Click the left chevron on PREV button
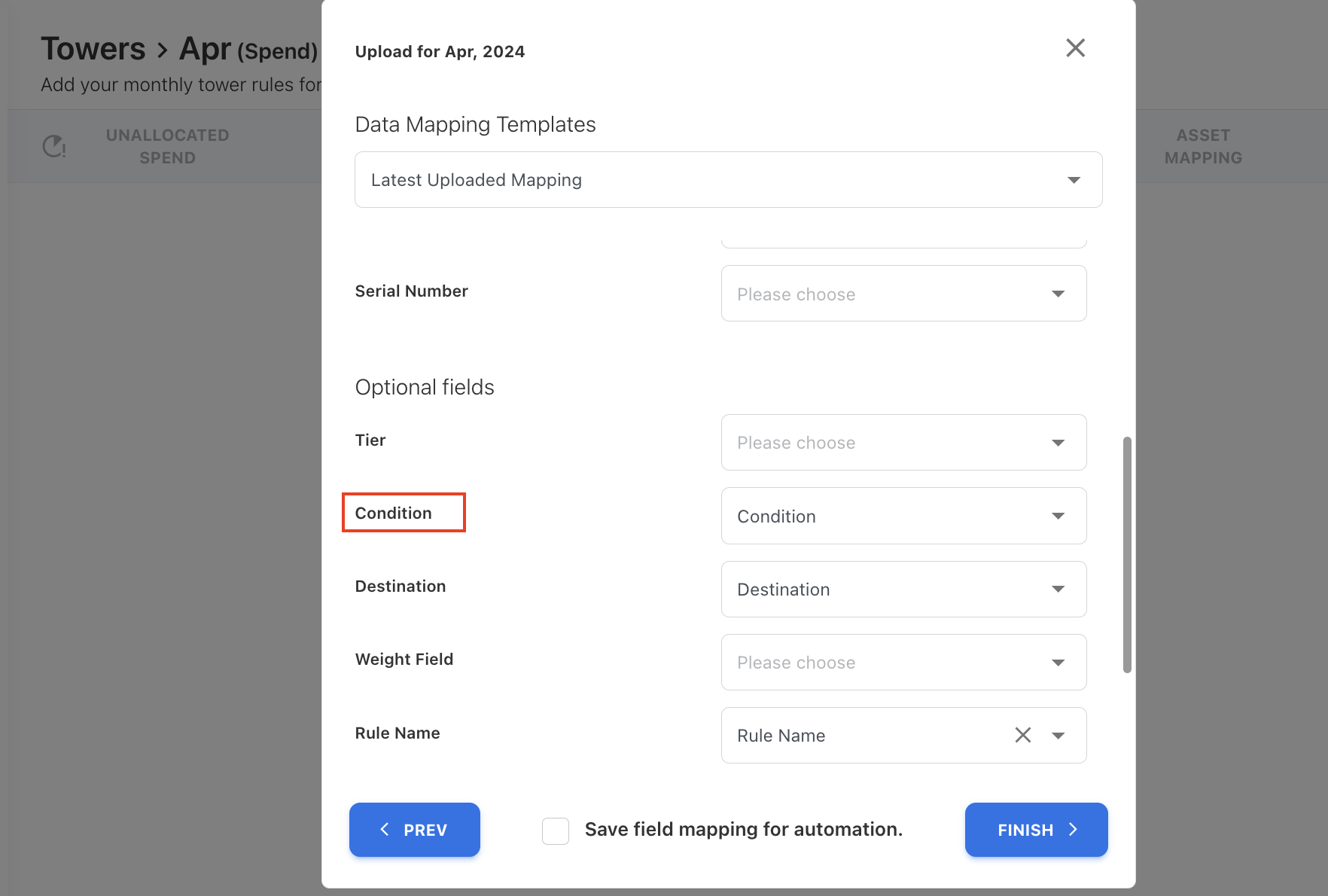Screen dimensions: 1328x896 point(385,829)
